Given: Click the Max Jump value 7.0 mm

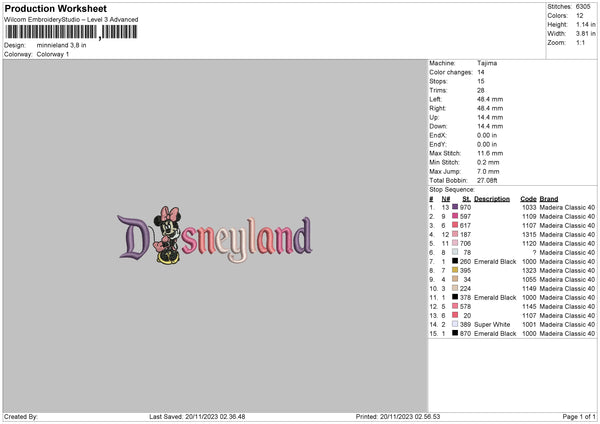Looking at the screenshot, I should tap(488, 171).
